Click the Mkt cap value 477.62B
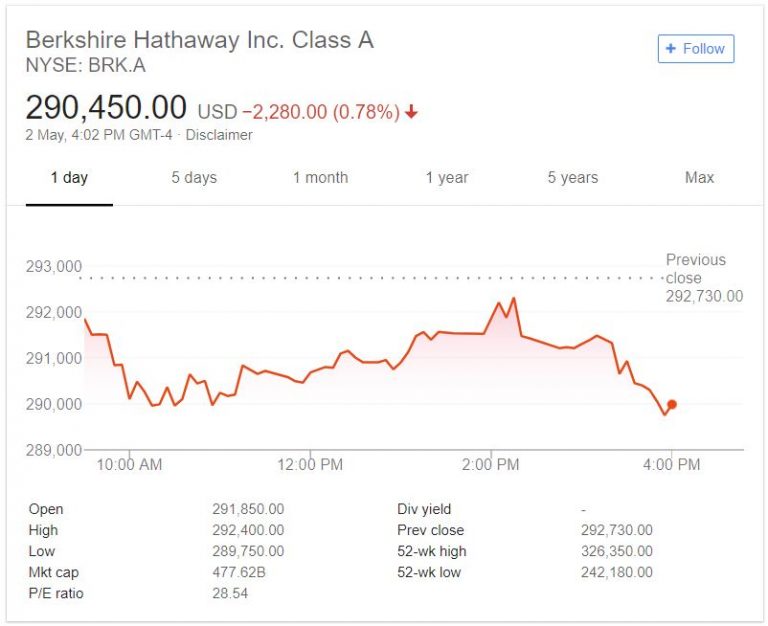768x626 pixels. [x=237, y=572]
